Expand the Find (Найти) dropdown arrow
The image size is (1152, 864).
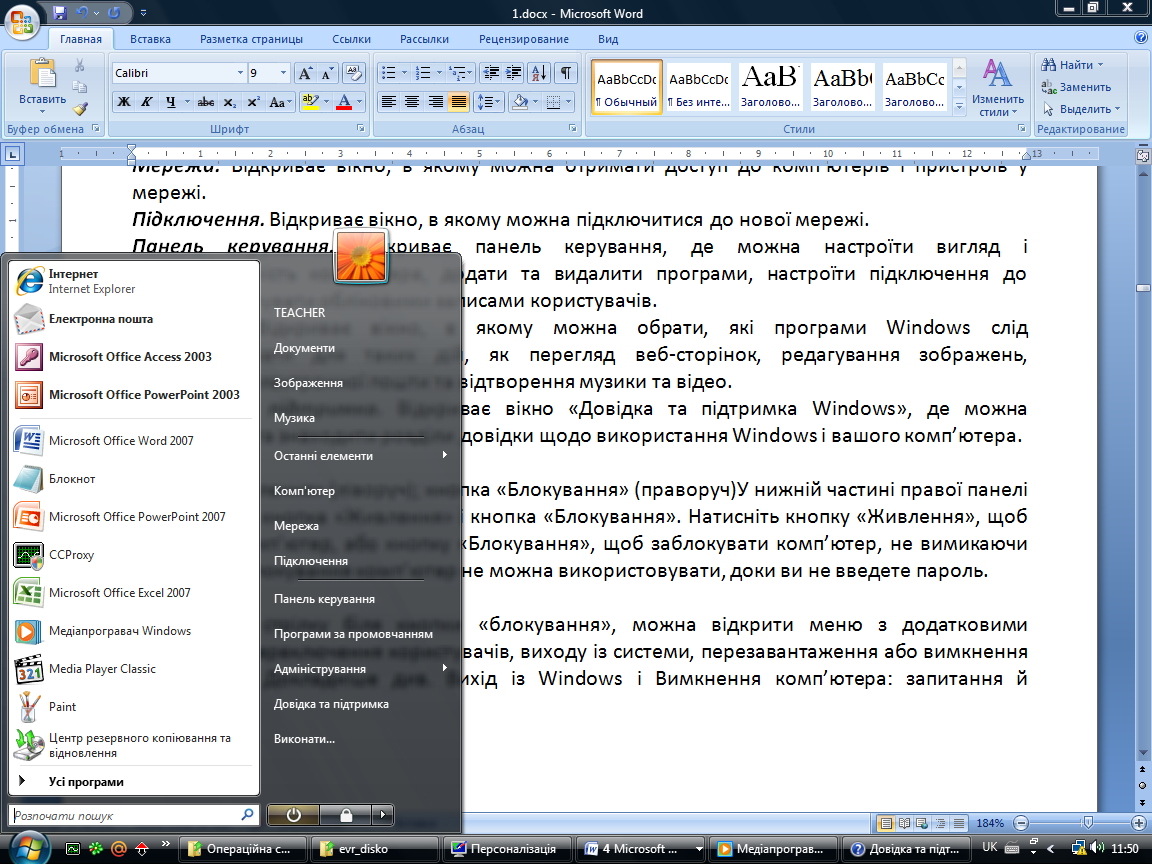tap(1100, 65)
